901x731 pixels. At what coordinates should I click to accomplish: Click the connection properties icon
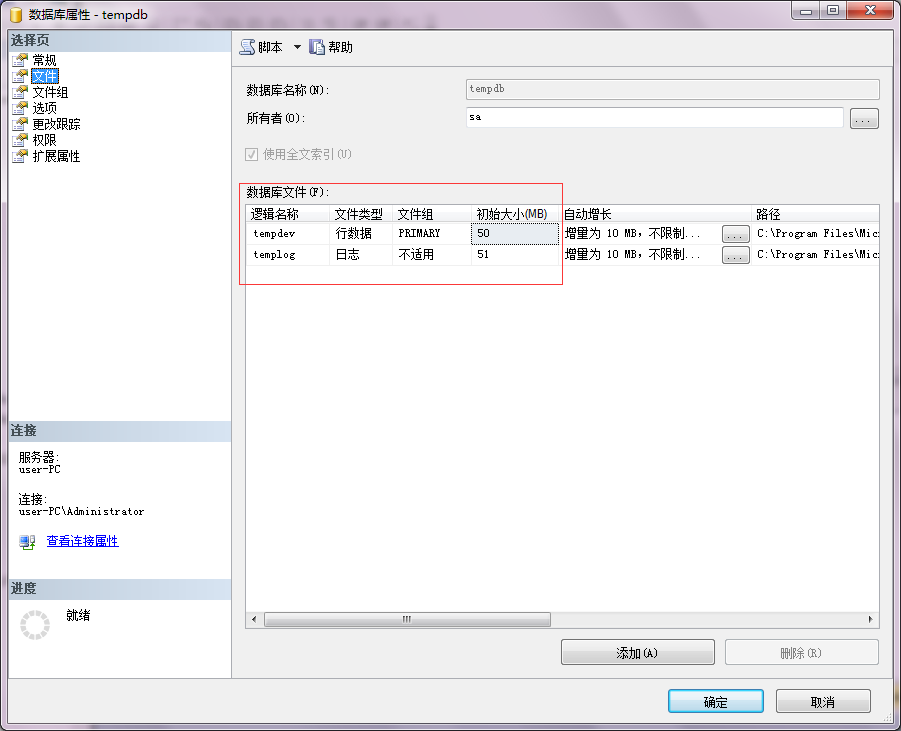tap(27, 542)
